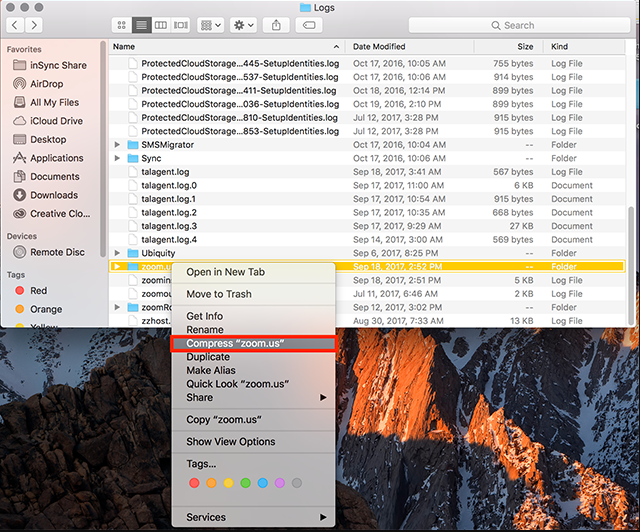Apply red tag color in context menu

point(194,483)
